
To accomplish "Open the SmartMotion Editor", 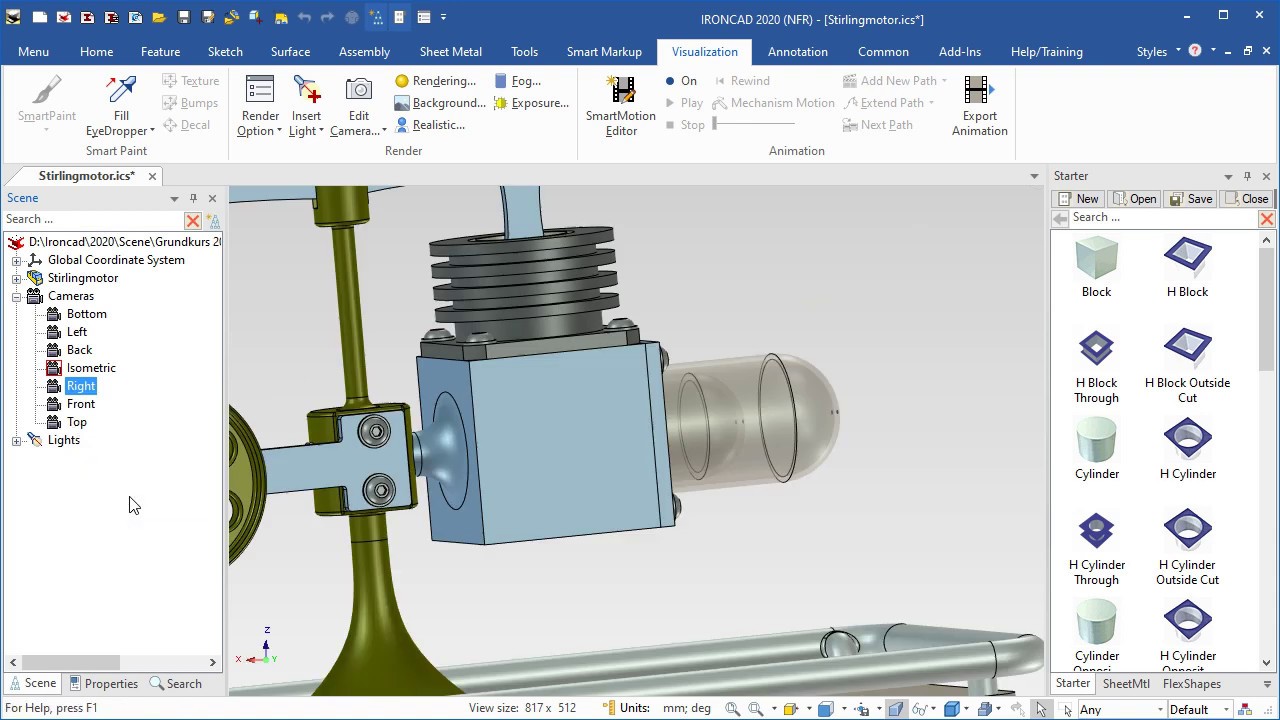I will tap(621, 105).
